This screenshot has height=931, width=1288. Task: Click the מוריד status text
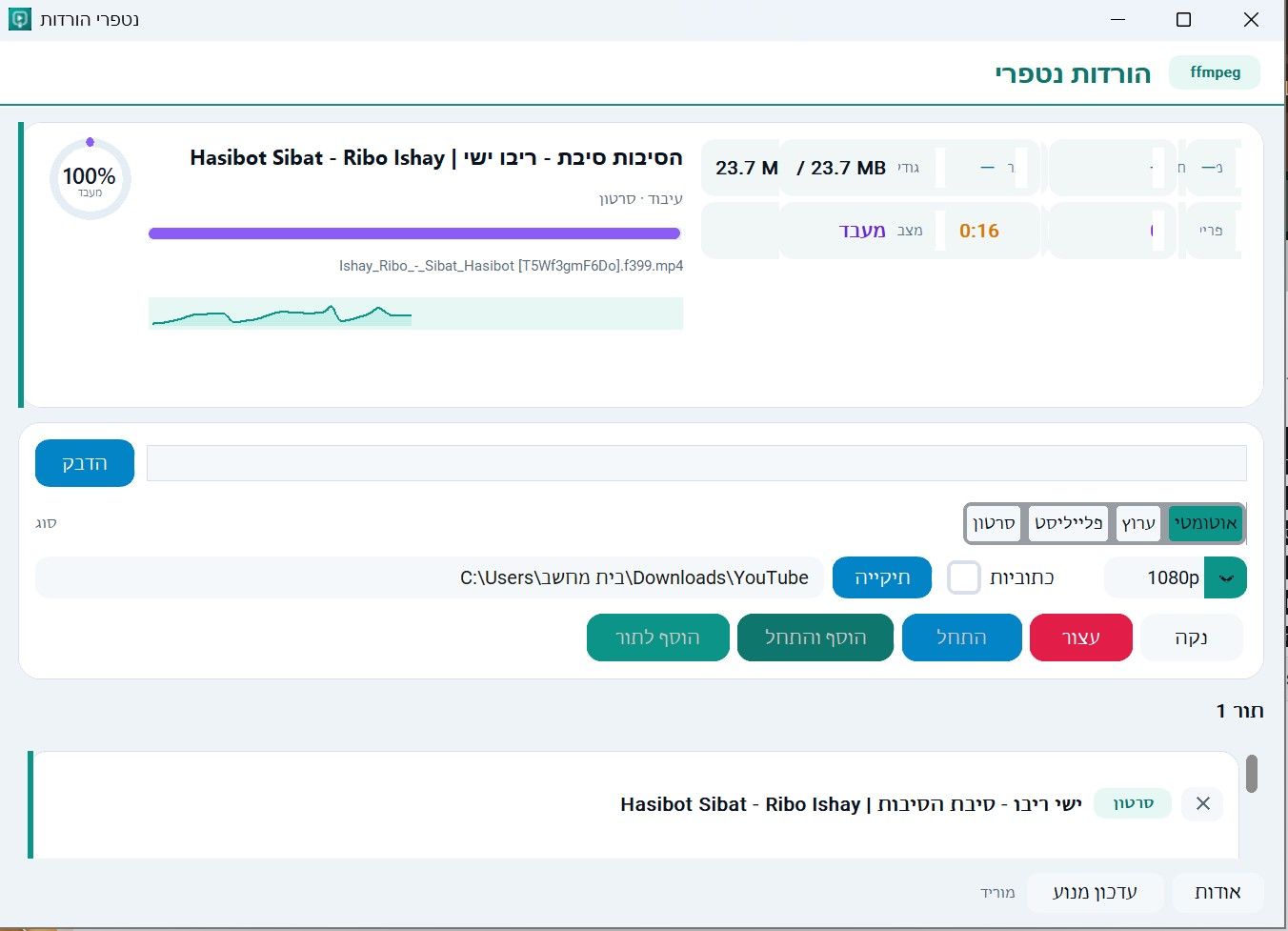click(x=997, y=893)
